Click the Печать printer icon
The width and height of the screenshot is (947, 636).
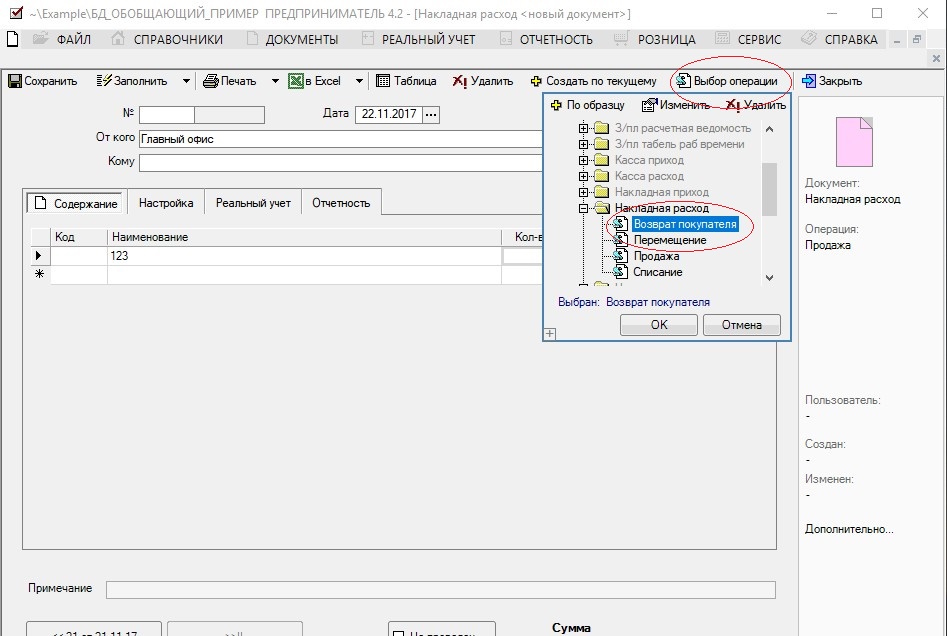211,81
